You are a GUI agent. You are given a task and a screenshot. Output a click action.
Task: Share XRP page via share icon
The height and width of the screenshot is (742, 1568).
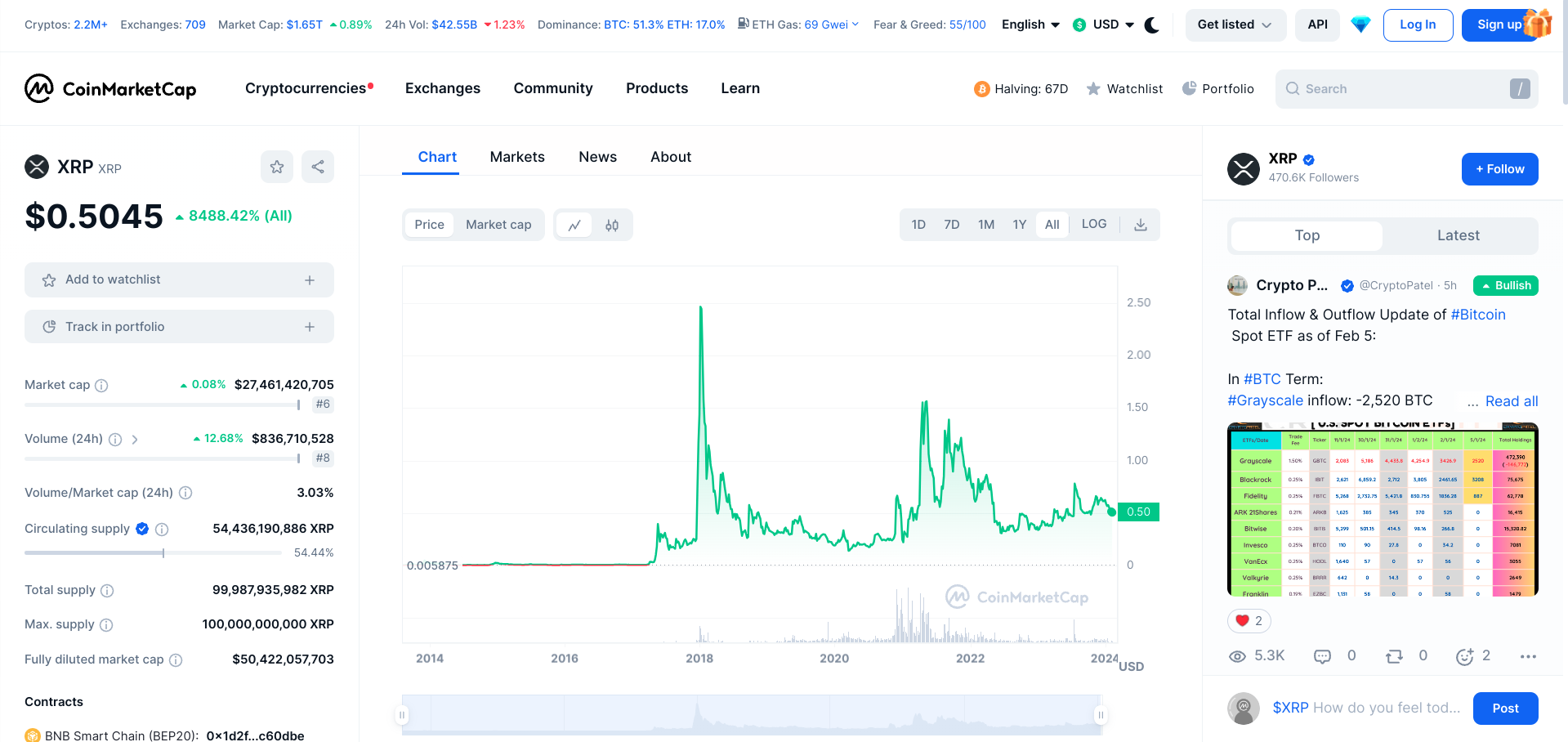(318, 167)
